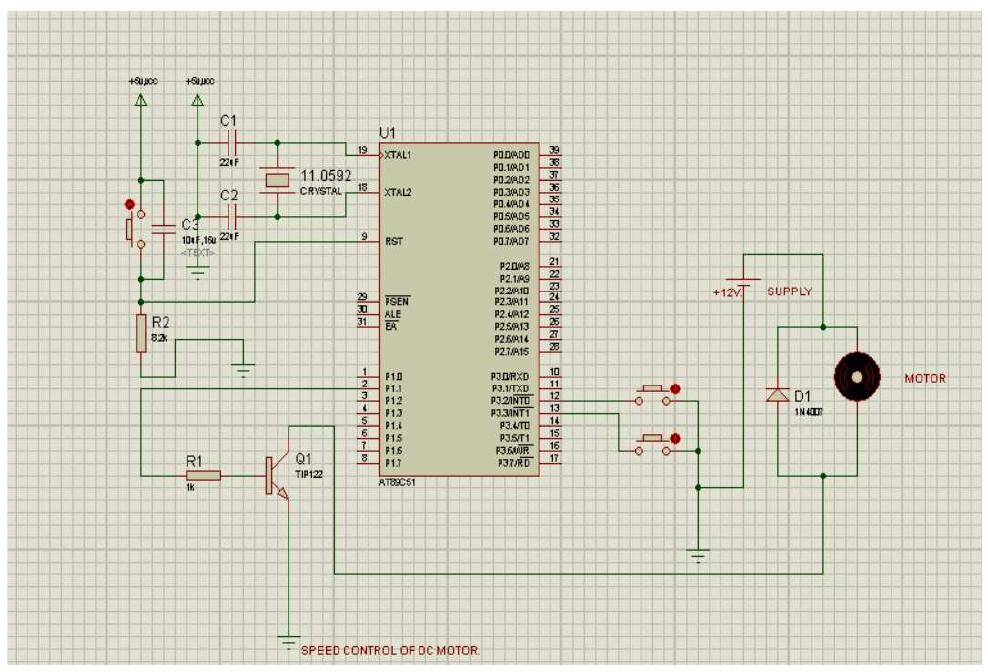Select the AT89C51 microcontroller U1
Screen dimensions: 988x672
(x=460, y=310)
